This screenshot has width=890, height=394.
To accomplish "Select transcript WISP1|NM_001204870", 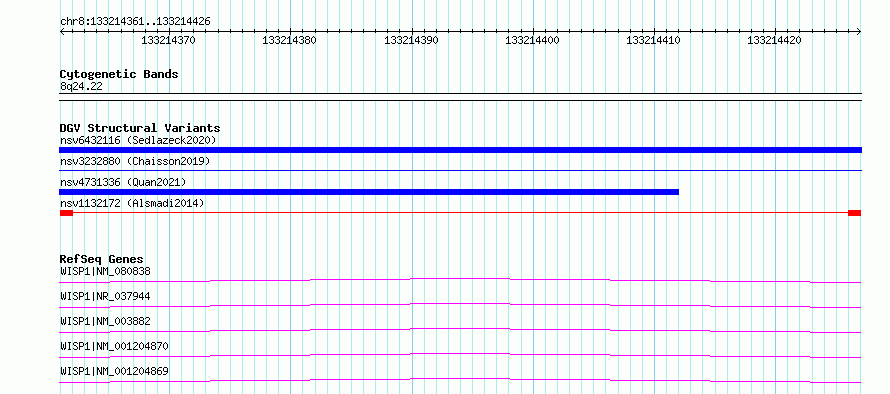I will (114, 346).
